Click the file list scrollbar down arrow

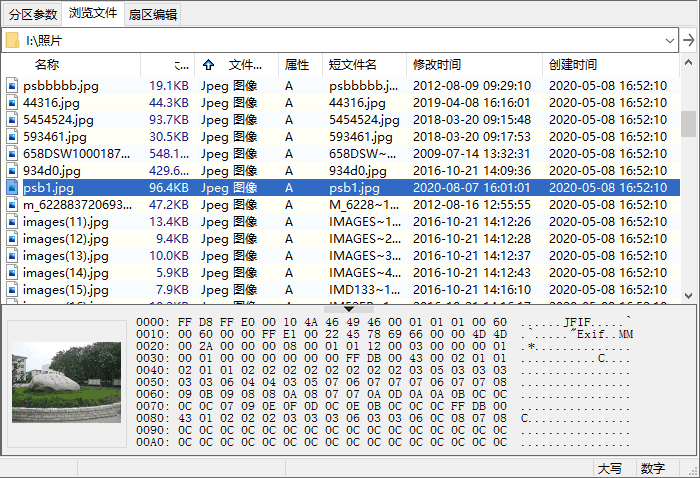[x=688, y=295]
